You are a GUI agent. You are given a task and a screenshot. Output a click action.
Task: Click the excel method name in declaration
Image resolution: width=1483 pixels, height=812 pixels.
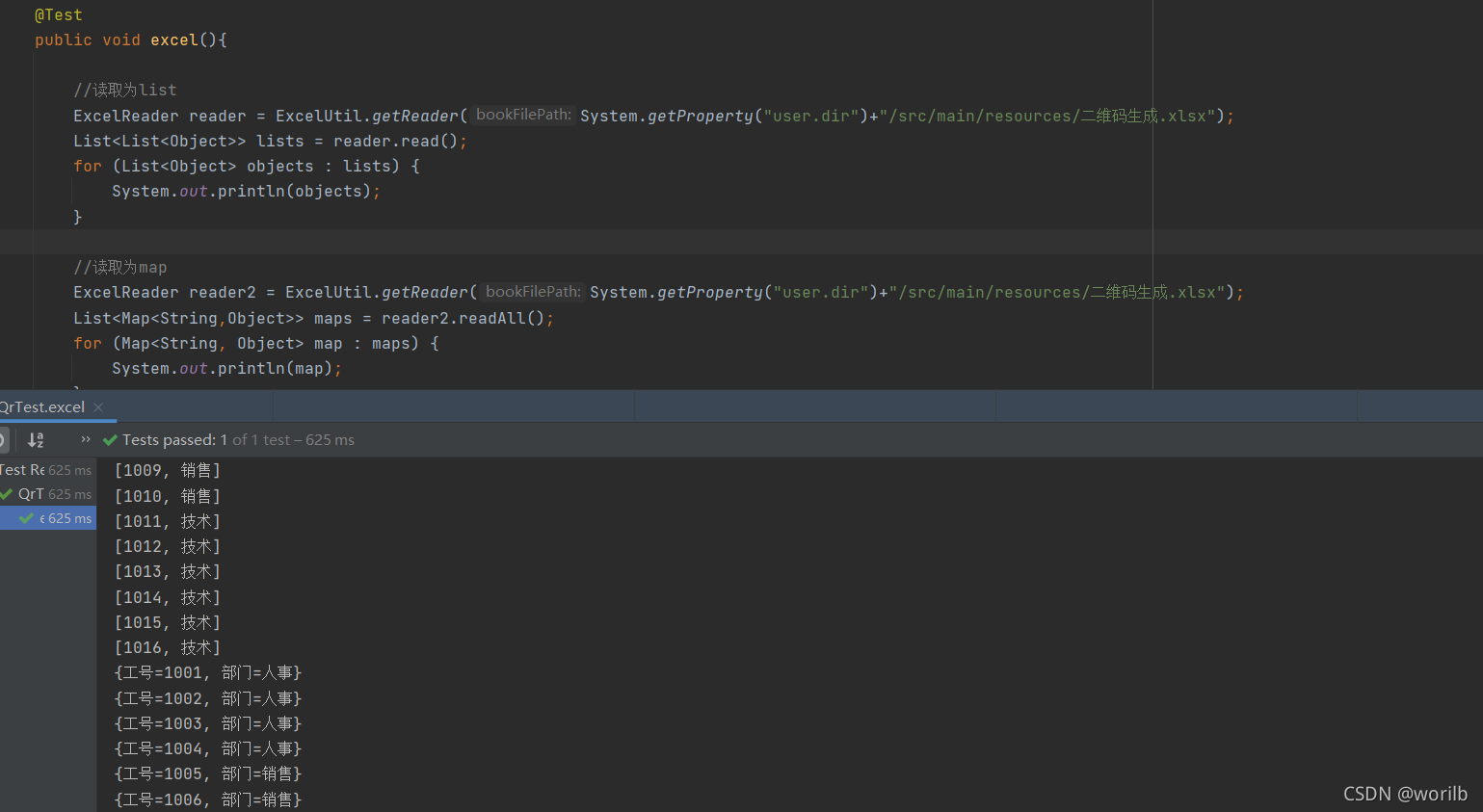click(x=173, y=40)
